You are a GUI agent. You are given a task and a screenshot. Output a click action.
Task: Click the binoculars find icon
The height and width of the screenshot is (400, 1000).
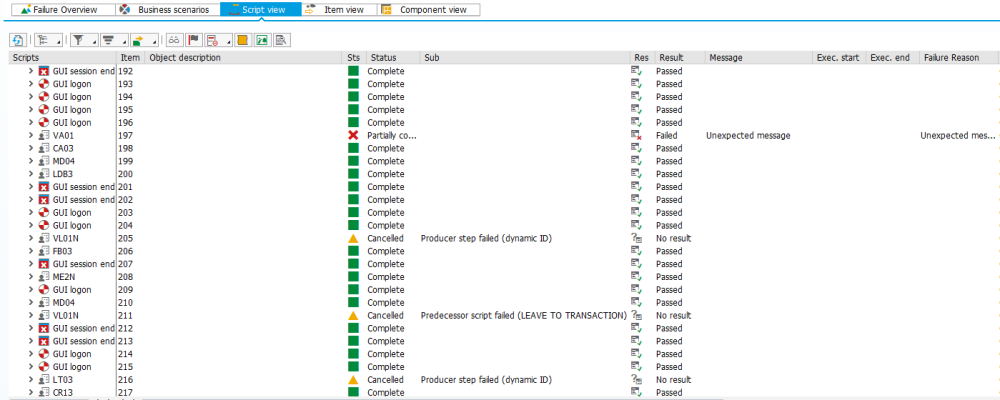(x=175, y=40)
